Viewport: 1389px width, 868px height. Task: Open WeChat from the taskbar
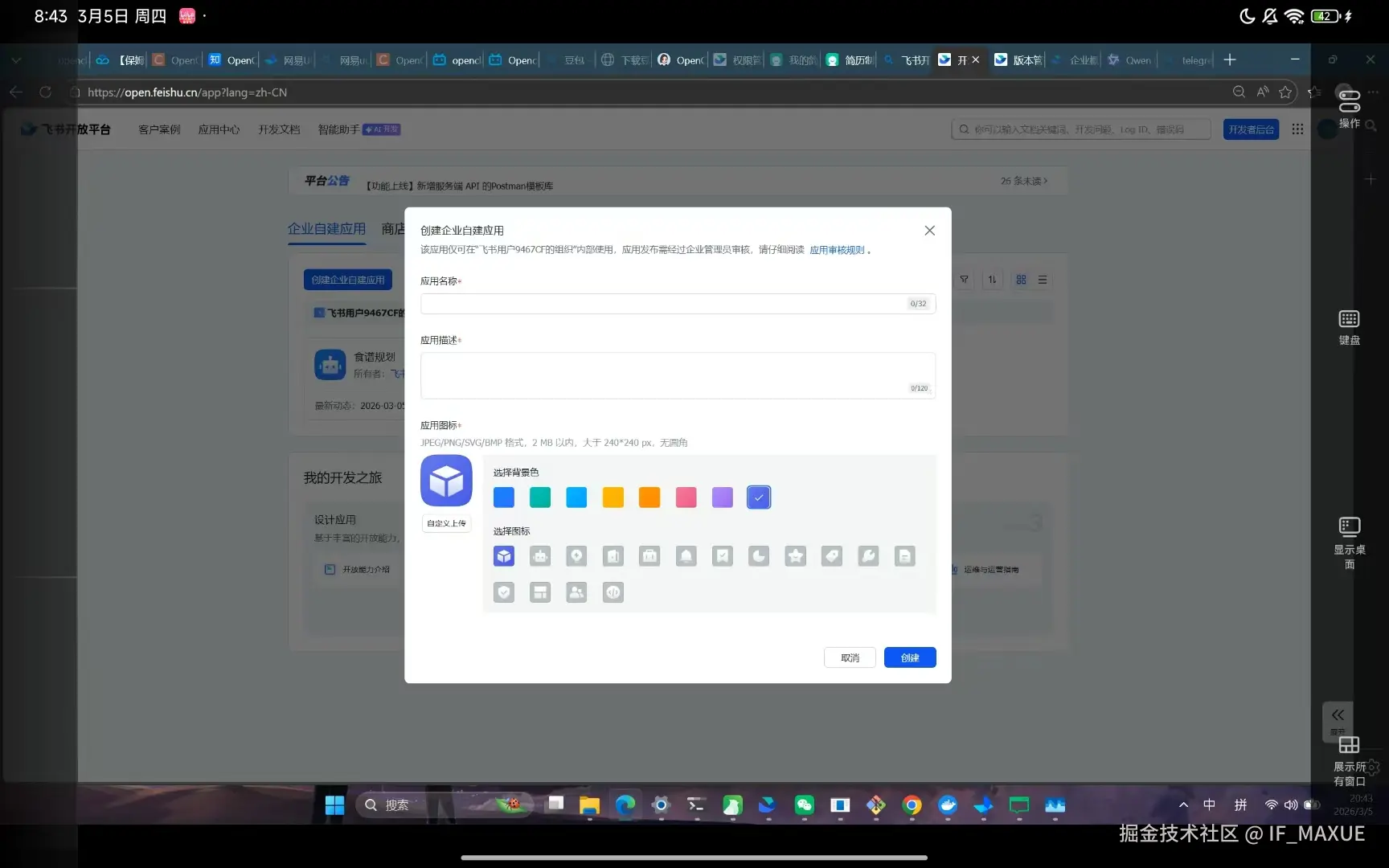pyautogui.click(x=804, y=805)
